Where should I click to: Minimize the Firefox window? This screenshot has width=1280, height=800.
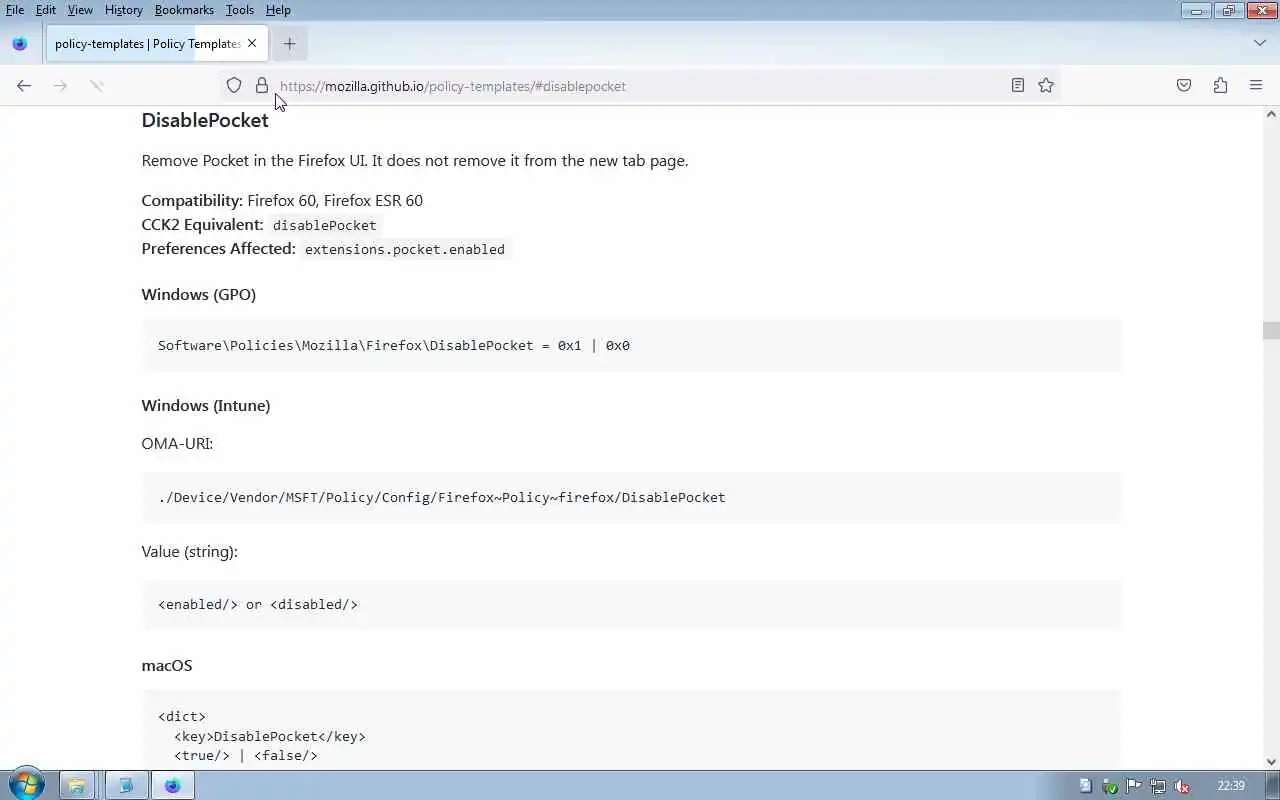pyautogui.click(x=1196, y=11)
